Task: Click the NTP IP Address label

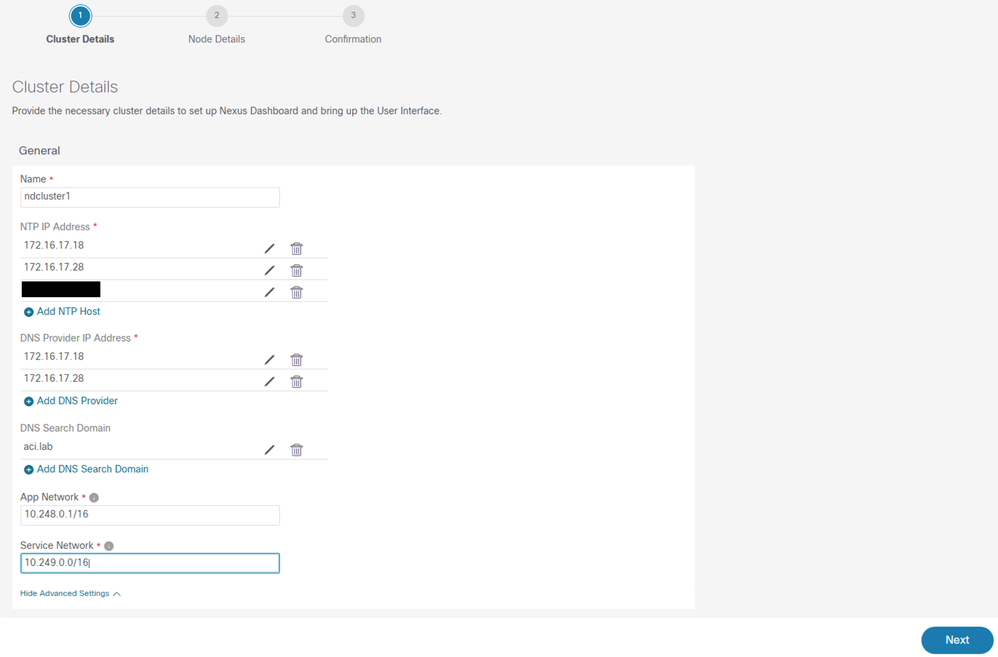Action: pyautogui.click(x=55, y=227)
